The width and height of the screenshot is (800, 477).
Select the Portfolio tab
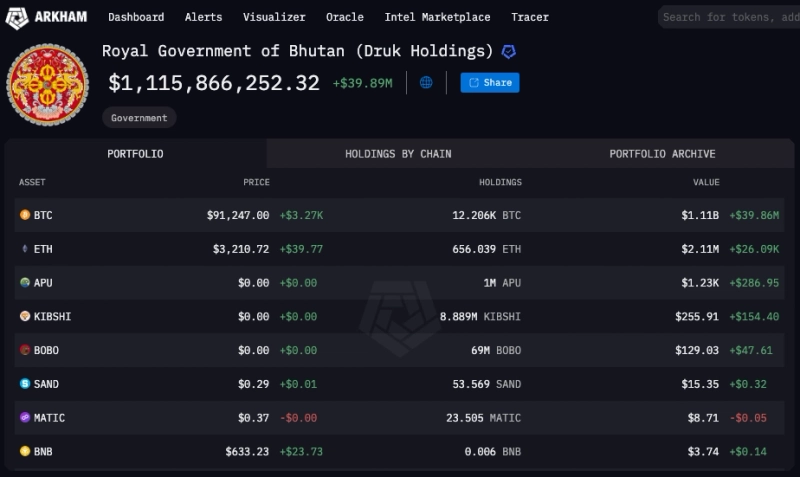[x=135, y=154]
